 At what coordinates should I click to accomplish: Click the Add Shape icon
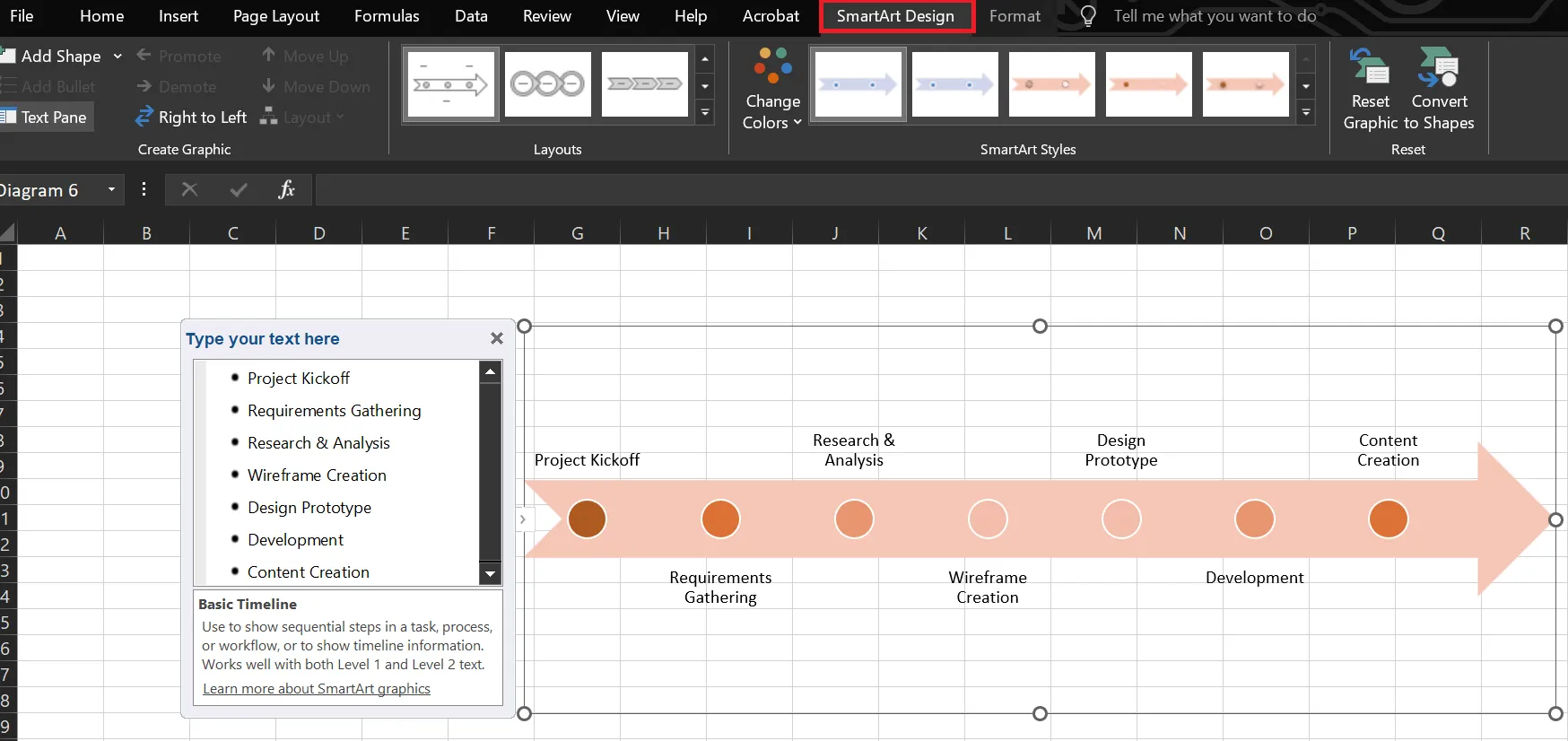pyautogui.click(x=8, y=56)
